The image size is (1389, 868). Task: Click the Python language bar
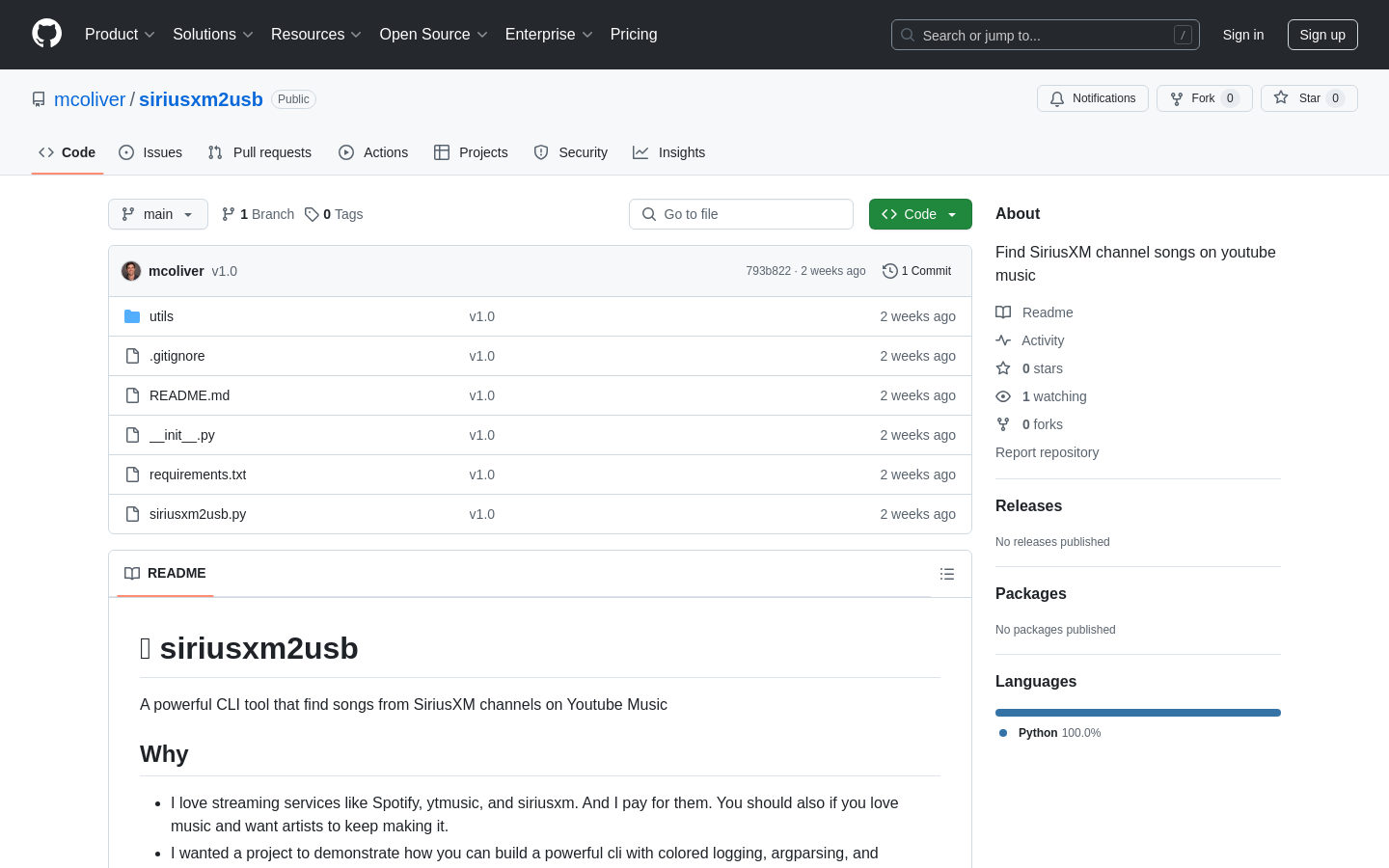[1138, 713]
